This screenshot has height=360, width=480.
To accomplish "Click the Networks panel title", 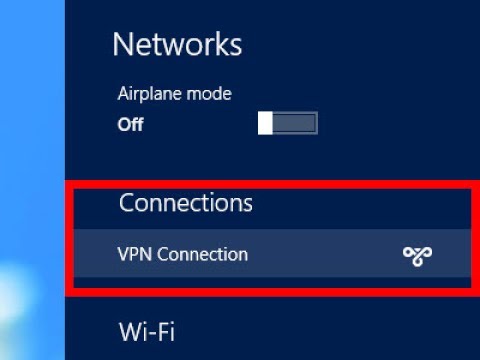I will (177, 44).
